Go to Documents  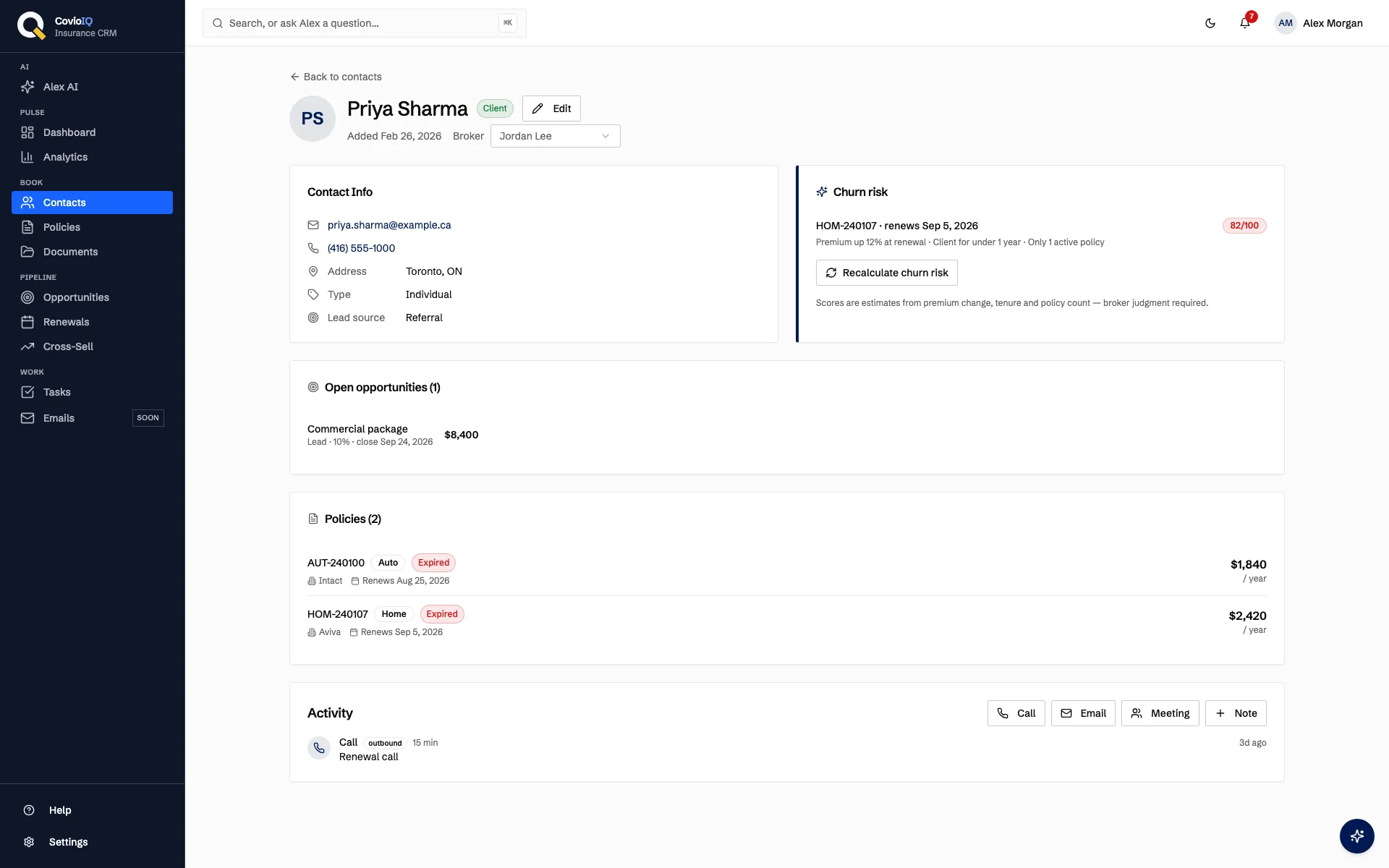[x=92, y=252]
